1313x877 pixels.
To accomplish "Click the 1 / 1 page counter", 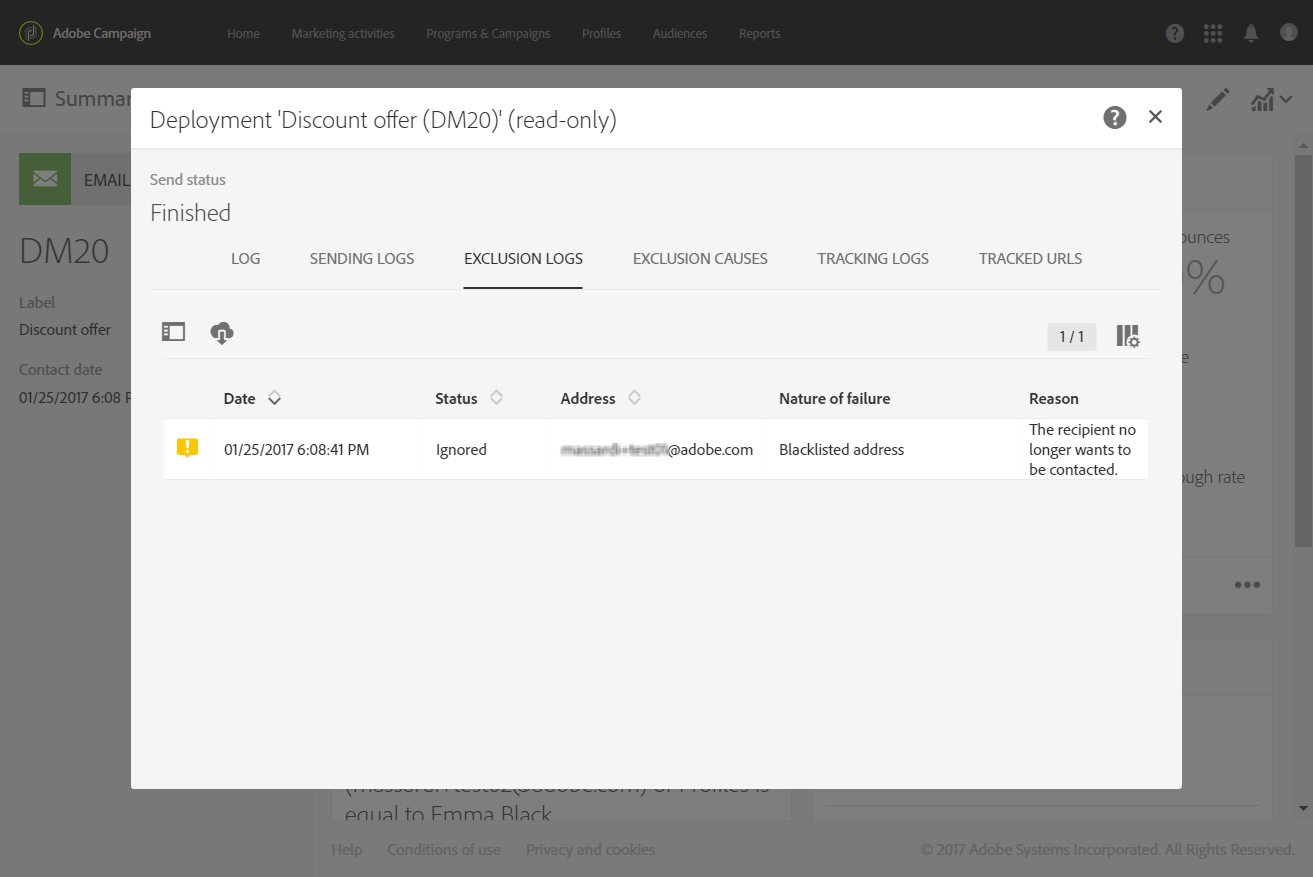I will click(1072, 337).
